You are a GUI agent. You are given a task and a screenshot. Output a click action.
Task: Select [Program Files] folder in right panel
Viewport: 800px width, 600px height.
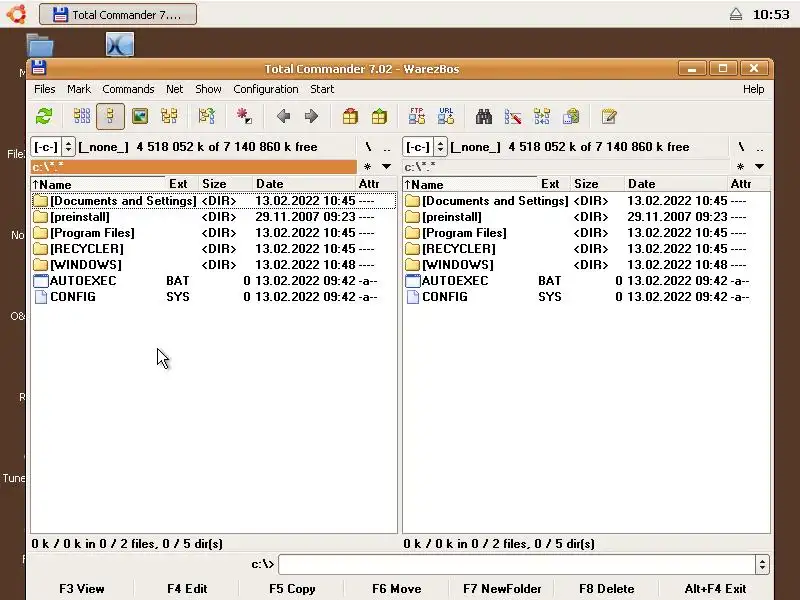click(x=586, y=233)
